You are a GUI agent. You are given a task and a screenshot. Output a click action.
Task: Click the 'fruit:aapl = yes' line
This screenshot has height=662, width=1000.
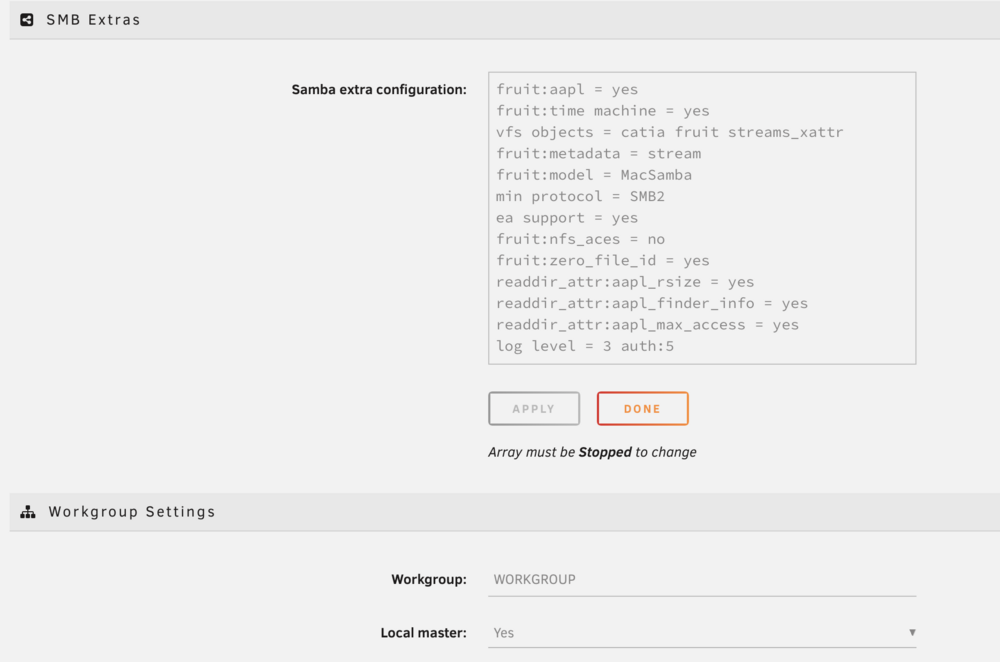(567, 89)
